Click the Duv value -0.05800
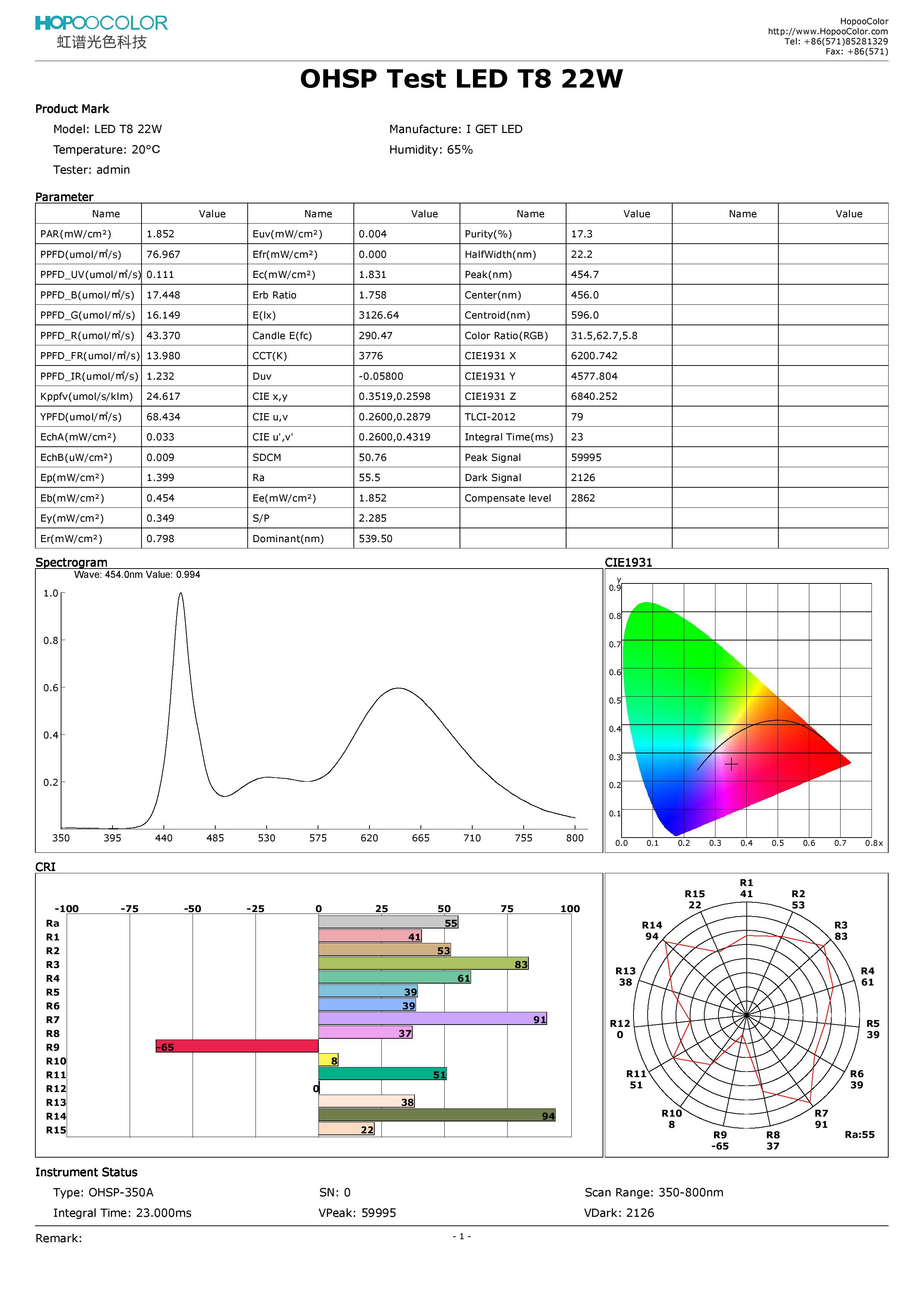The width and height of the screenshot is (924, 1307). (381, 376)
